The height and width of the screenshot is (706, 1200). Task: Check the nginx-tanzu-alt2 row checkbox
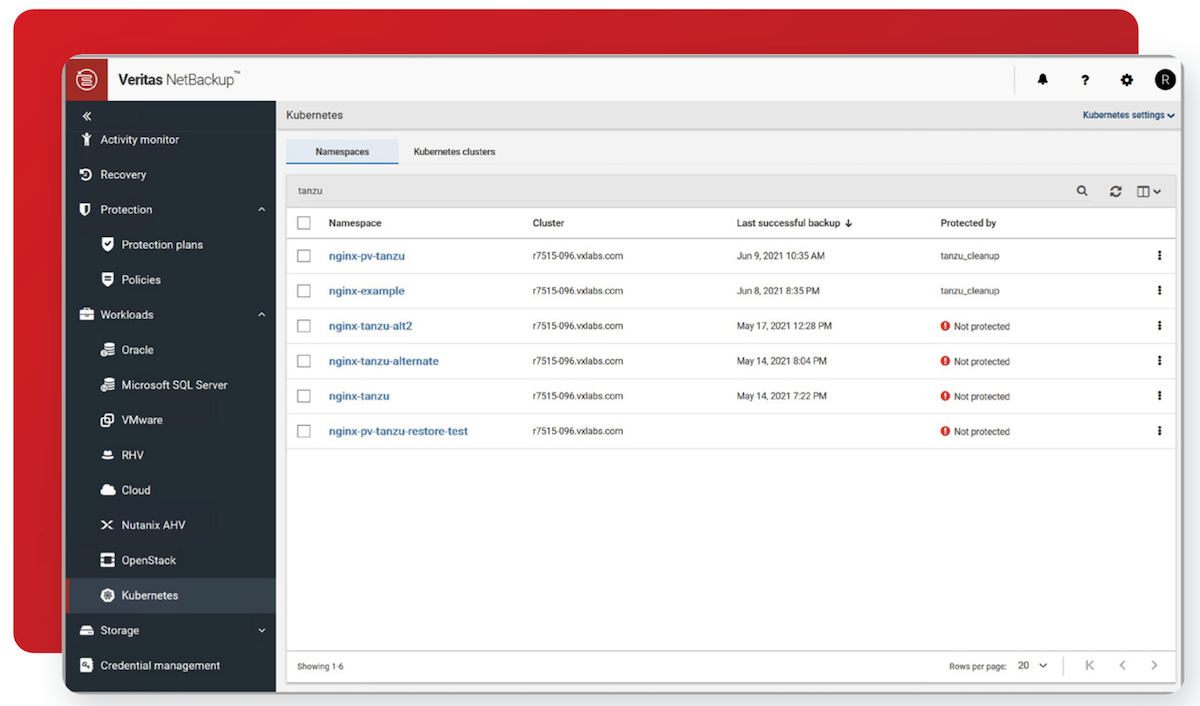click(304, 326)
